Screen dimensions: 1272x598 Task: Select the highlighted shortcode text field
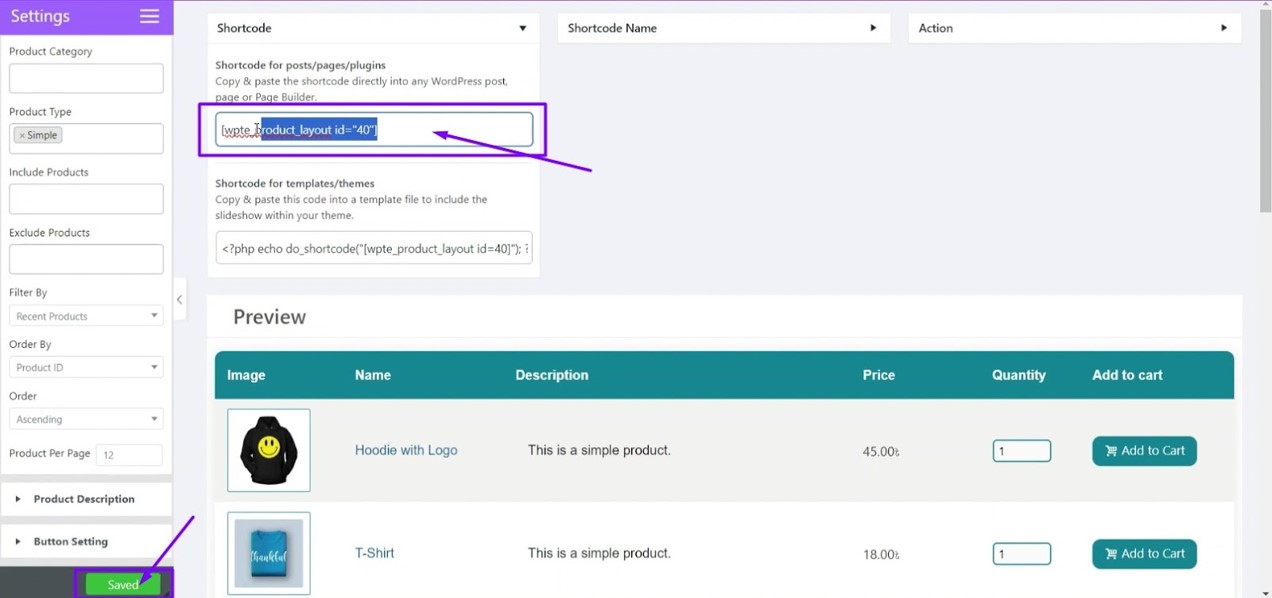coord(374,129)
